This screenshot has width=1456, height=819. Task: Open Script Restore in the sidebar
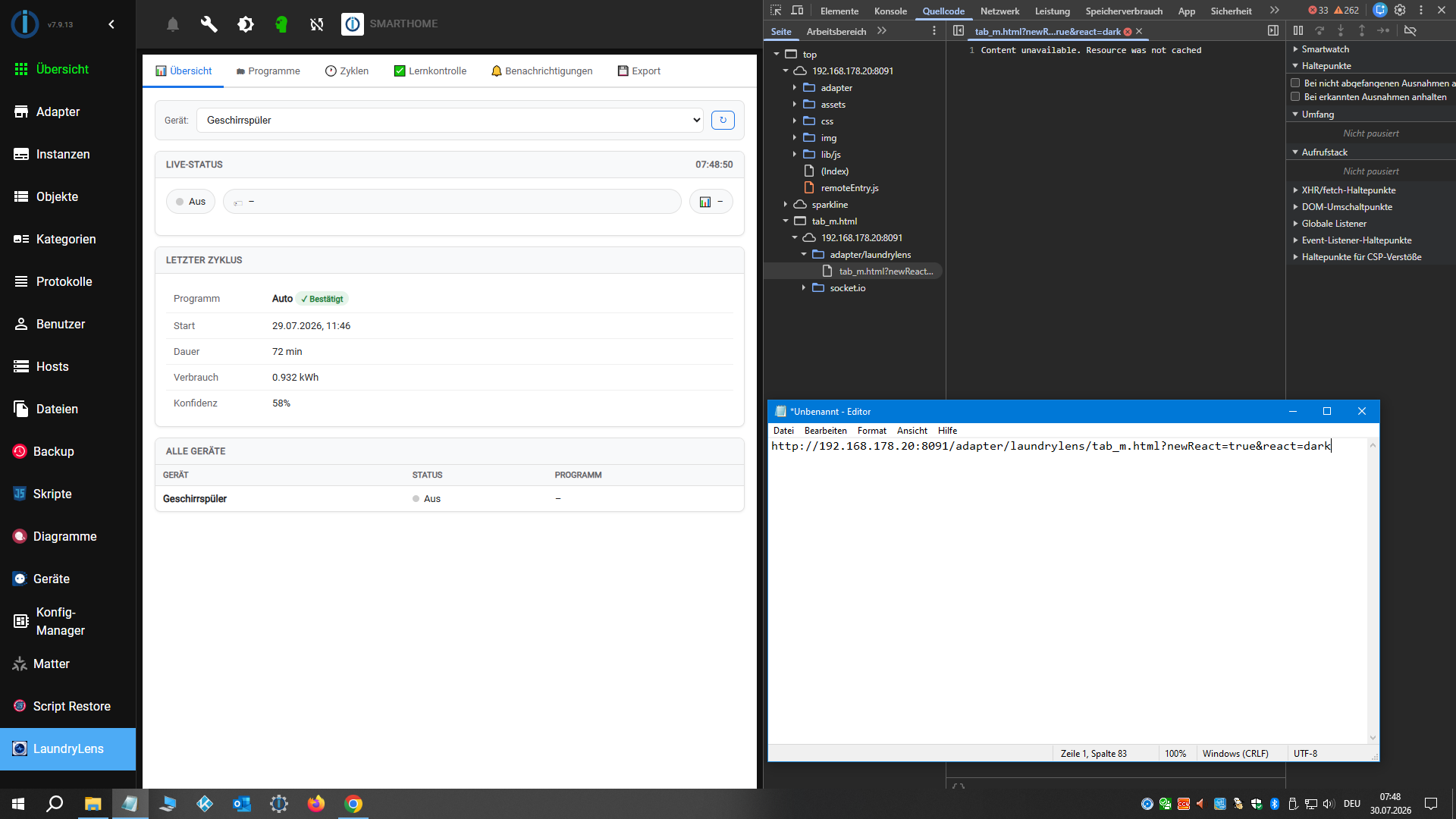click(68, 706)
